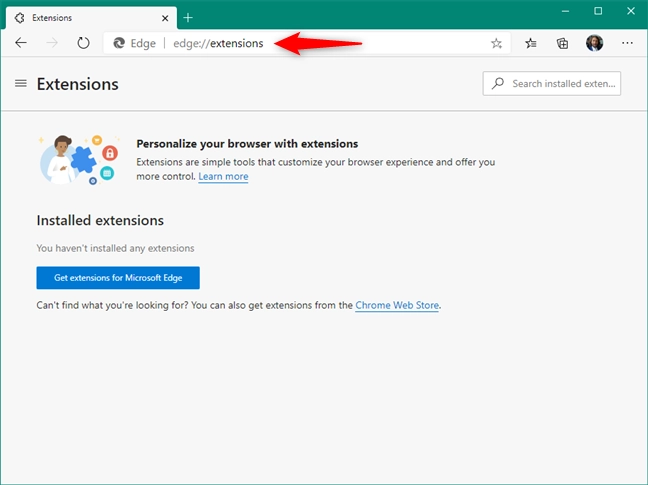The image size is (648, 485).
Task: Follow the Learn more link
Action: tap(223, 176)
